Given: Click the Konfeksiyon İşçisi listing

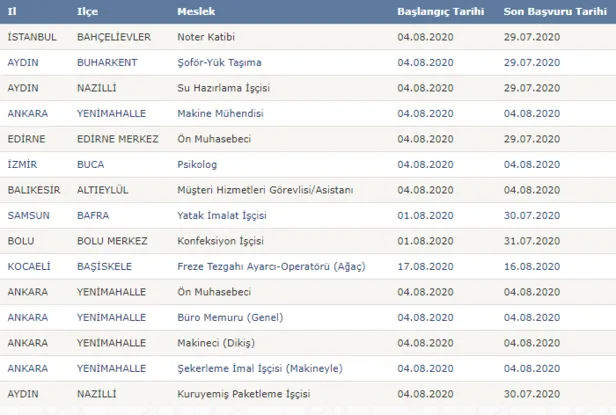Looking at the screenshot, I should click(x=222, y=241).
